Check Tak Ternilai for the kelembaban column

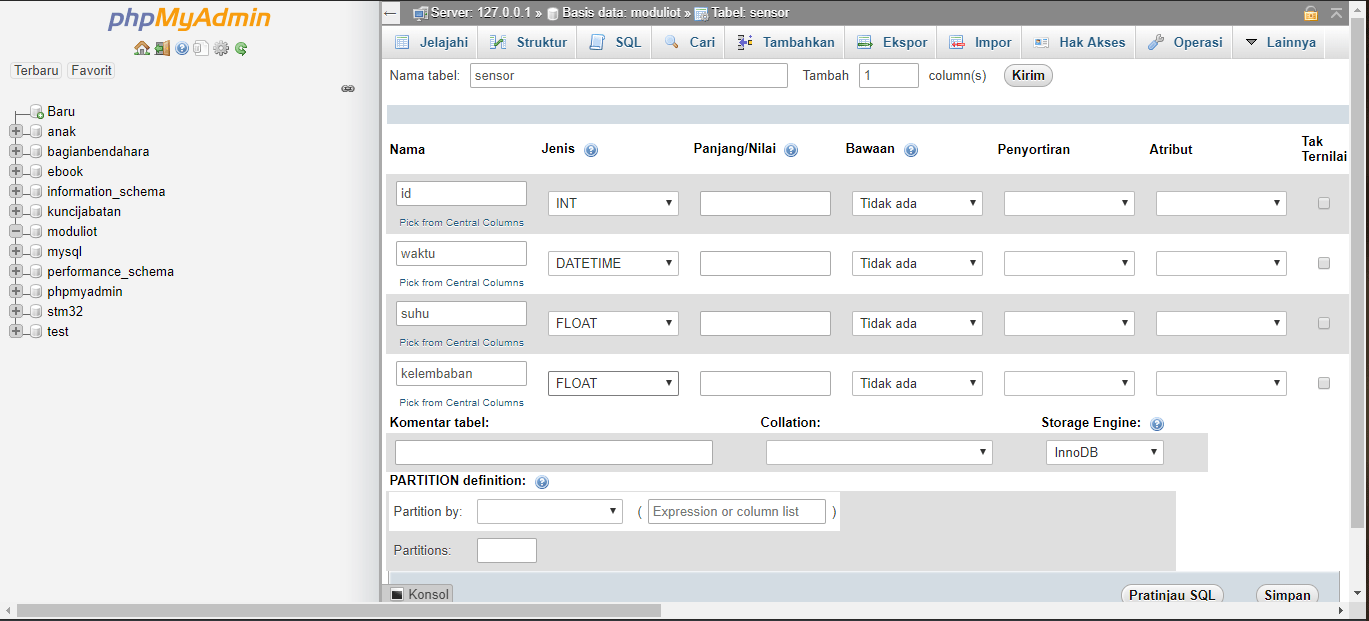point(1324,382)
